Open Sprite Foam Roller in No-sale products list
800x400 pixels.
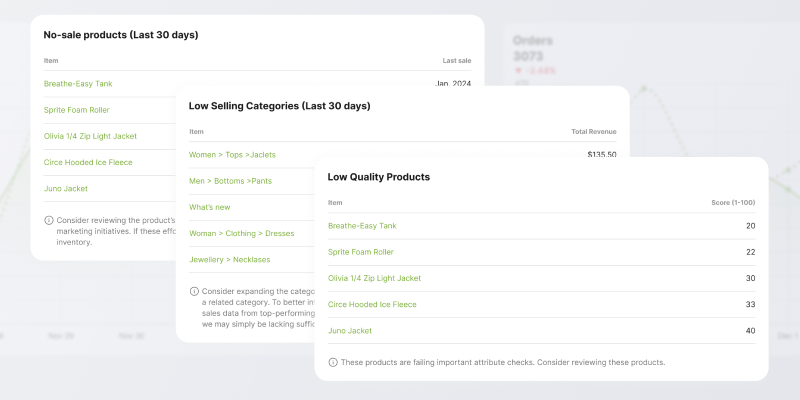[x=77, y=110]
